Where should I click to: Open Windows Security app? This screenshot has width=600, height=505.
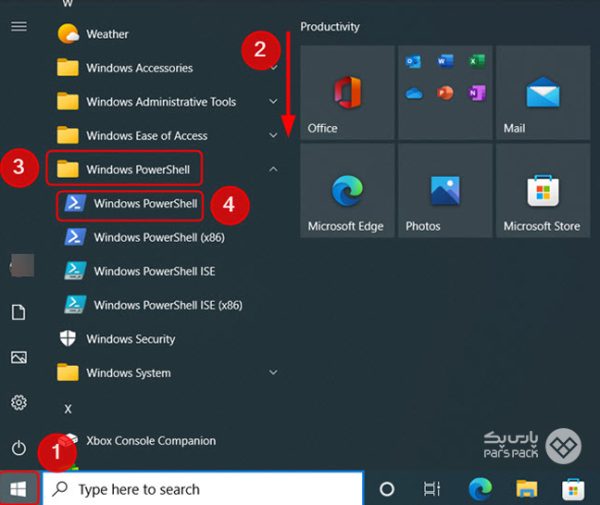click(130, 339)
